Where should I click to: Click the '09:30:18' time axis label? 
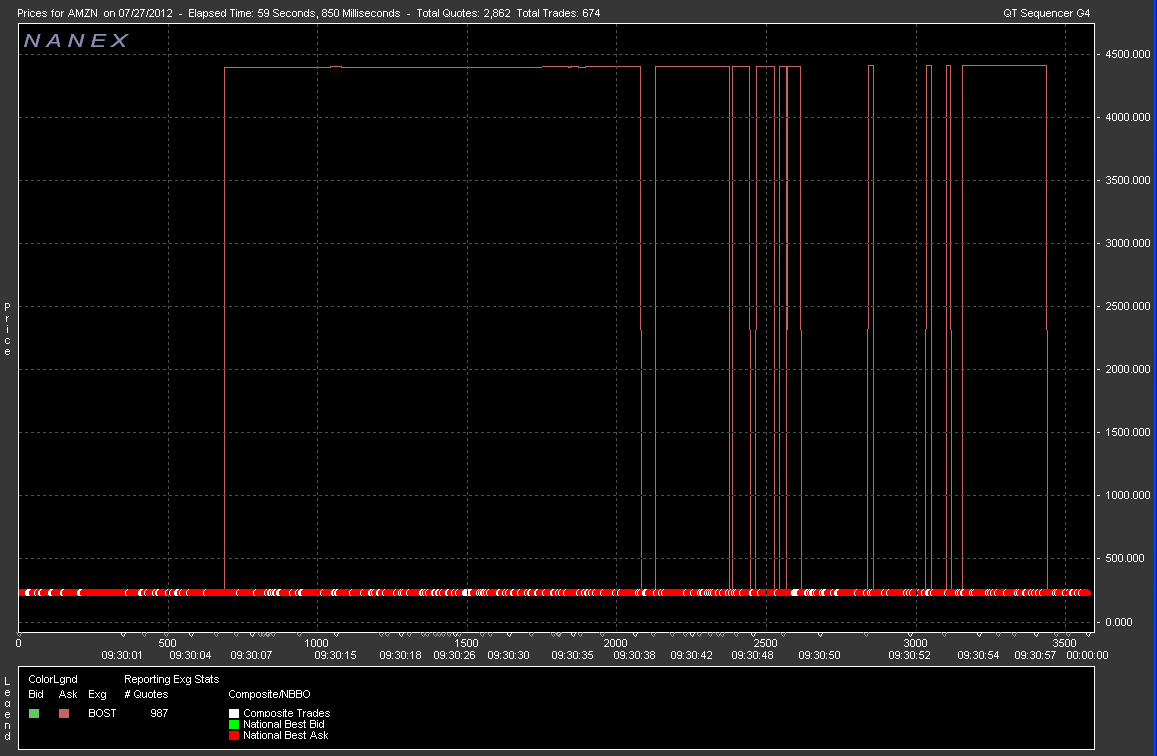[x=400, y=655]
